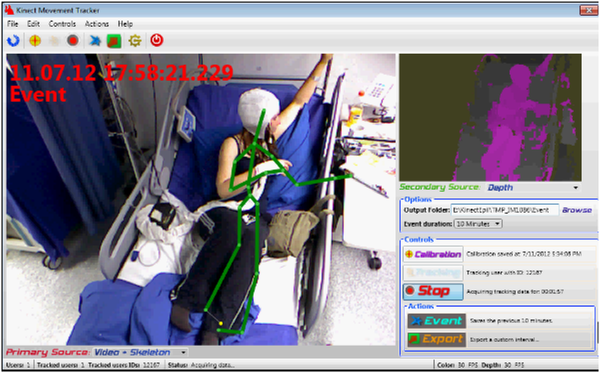Viewport: 600px width, 373px height.
Task: Click the 'Tracked users IDs' status bar entry
Action: pos(124,365)
